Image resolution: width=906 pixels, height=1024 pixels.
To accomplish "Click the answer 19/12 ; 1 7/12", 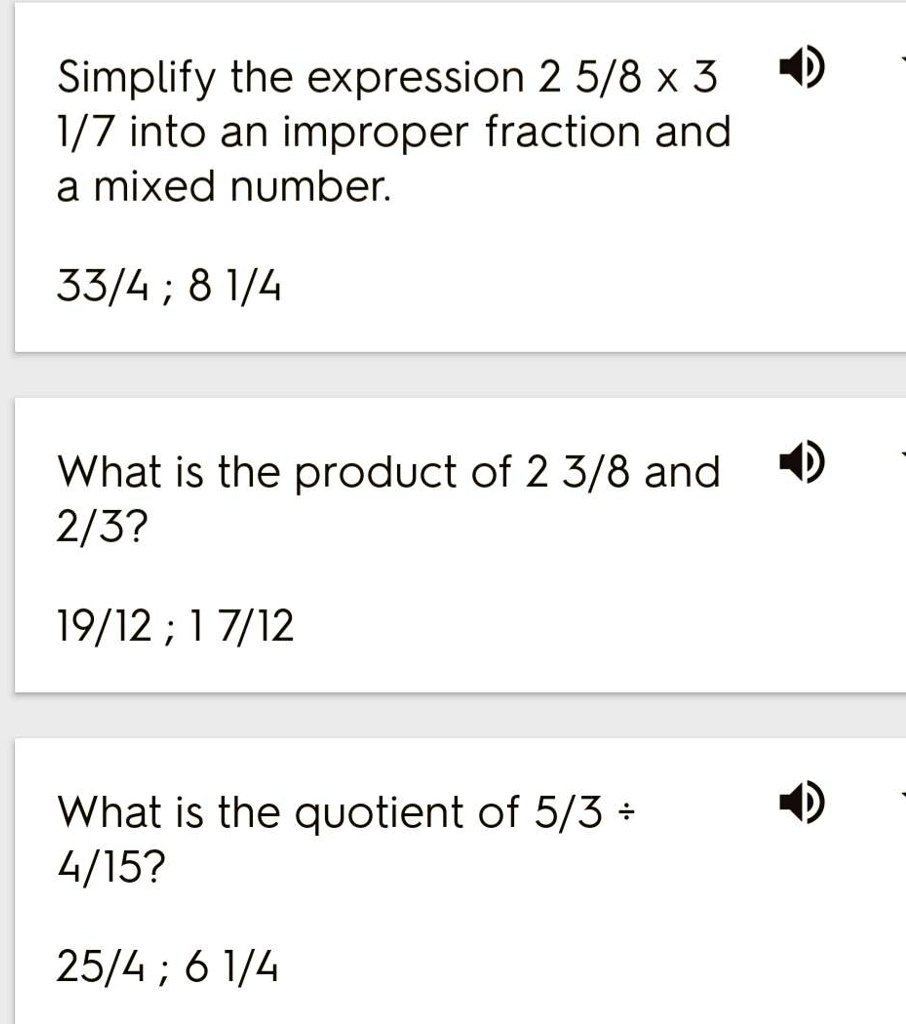I will click(x=175, y=626).
